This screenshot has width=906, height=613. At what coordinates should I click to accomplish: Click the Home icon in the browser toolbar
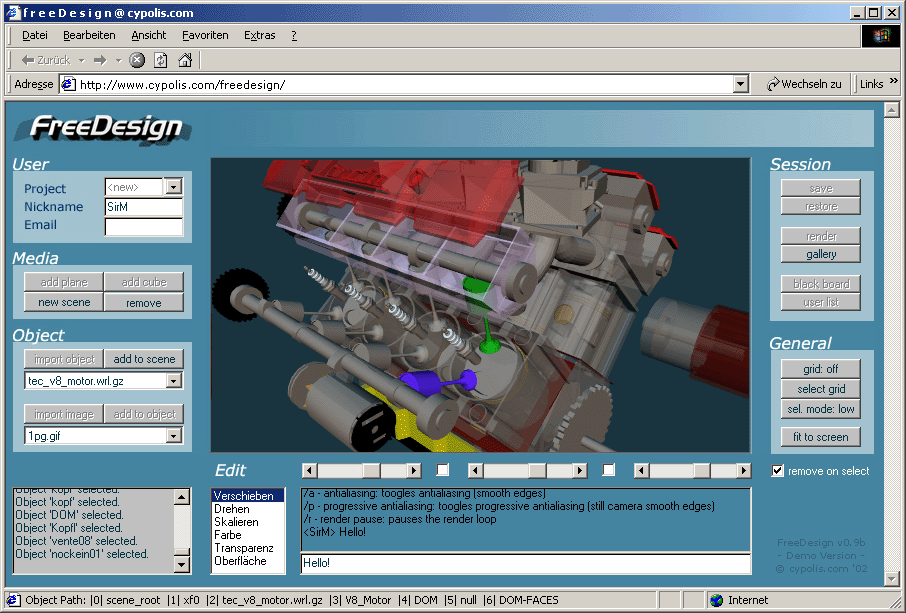tap(185, 59)
